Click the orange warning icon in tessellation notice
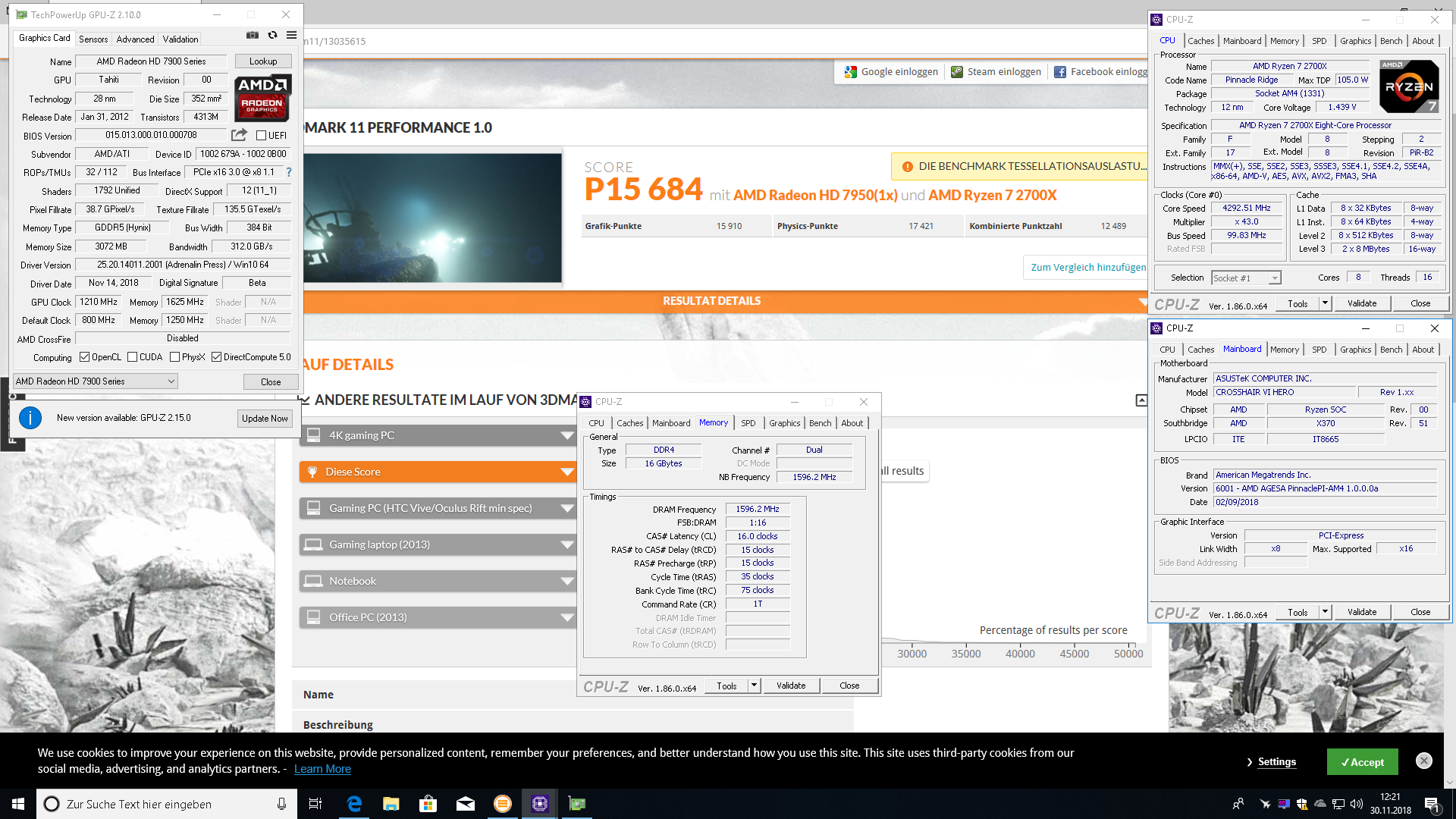This screenshot has height=819, width=1456. point(907,166)
